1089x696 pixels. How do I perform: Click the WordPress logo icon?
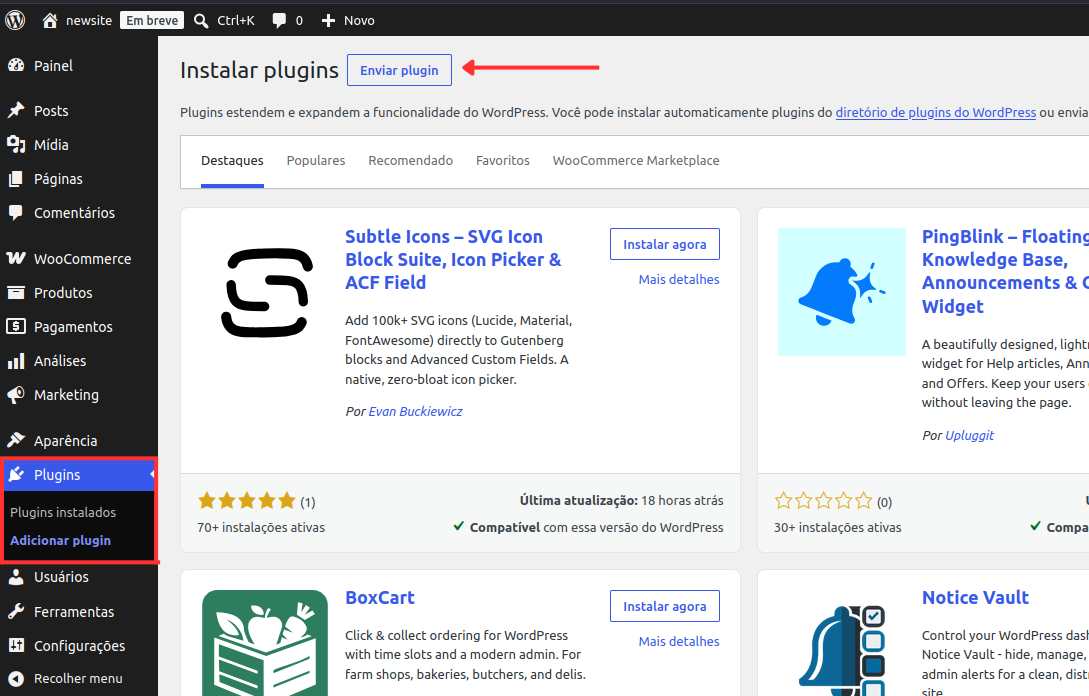15,20
